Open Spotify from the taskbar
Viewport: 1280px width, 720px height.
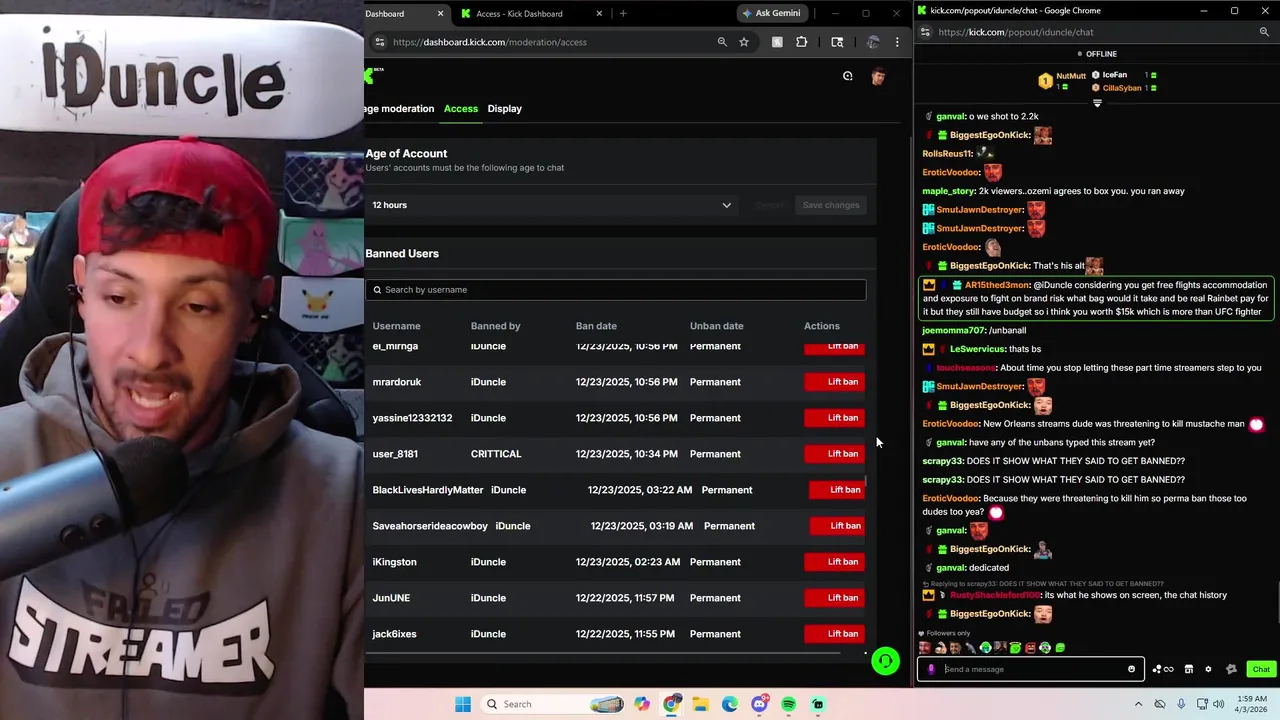tap(789, 704)
